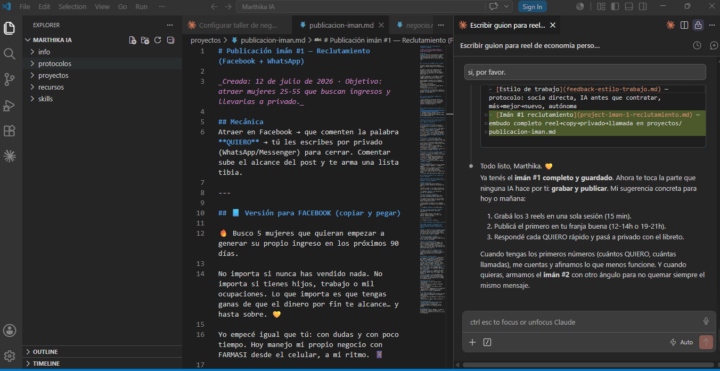
Task: Open the round status icon beside Sign In
Action: pos(579,6)
